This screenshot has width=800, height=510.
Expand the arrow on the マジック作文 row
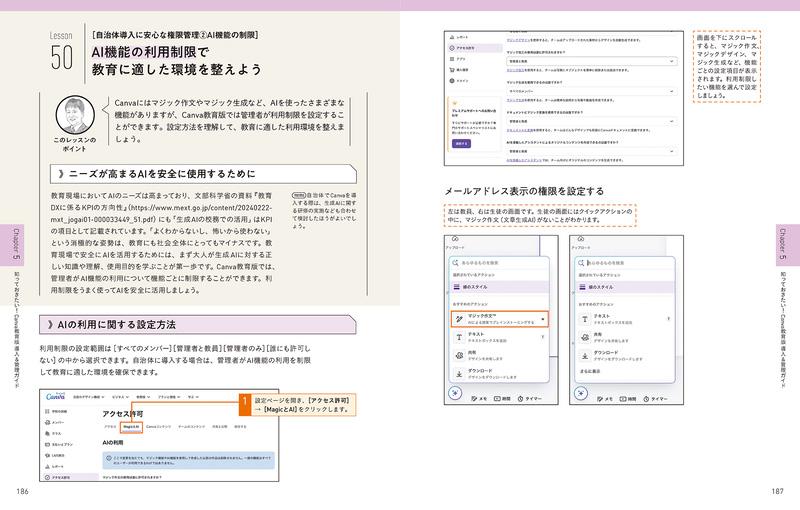pyautogui.click(x=543, y=319)
